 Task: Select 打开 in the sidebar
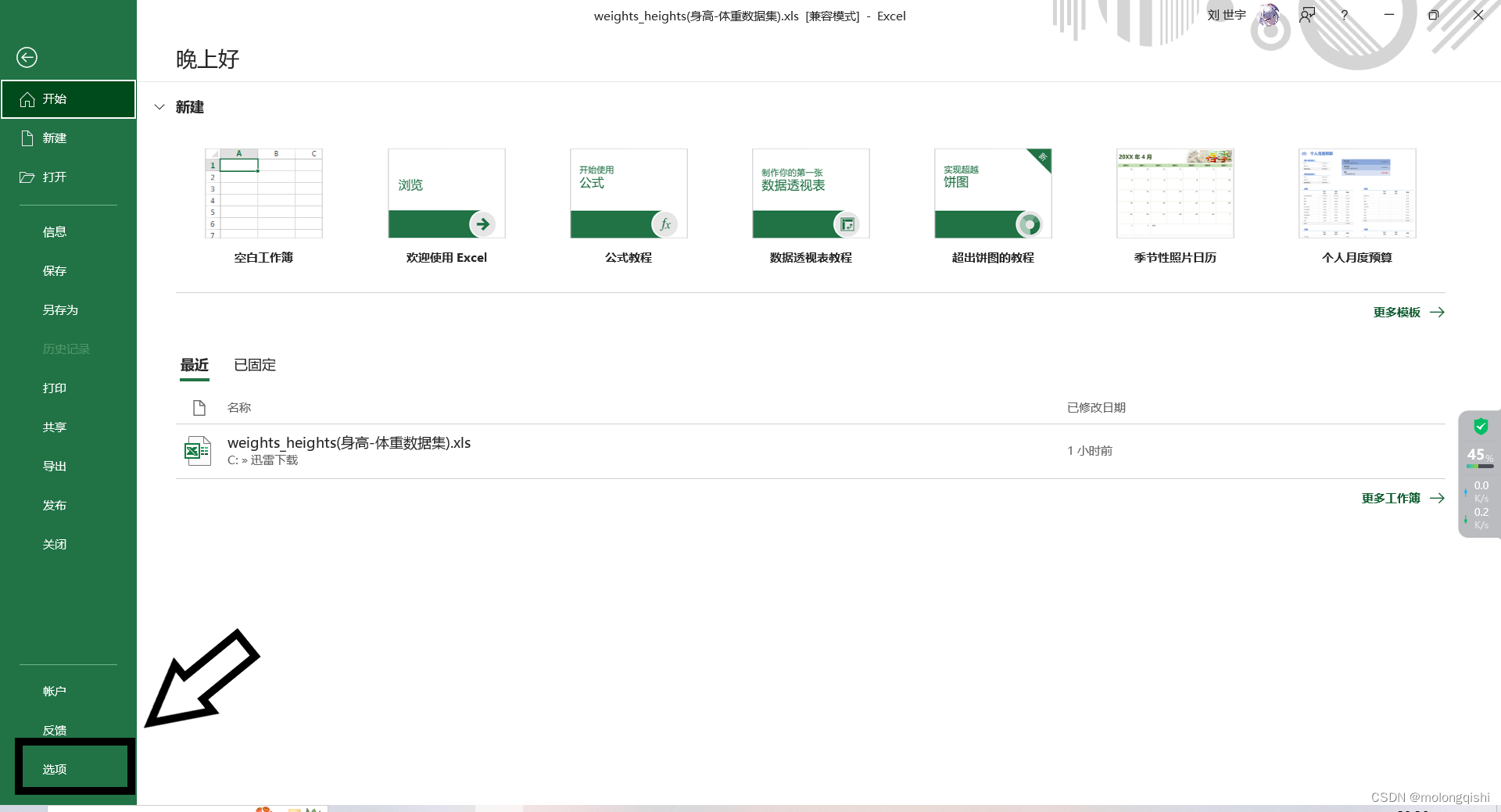[68, 177]
